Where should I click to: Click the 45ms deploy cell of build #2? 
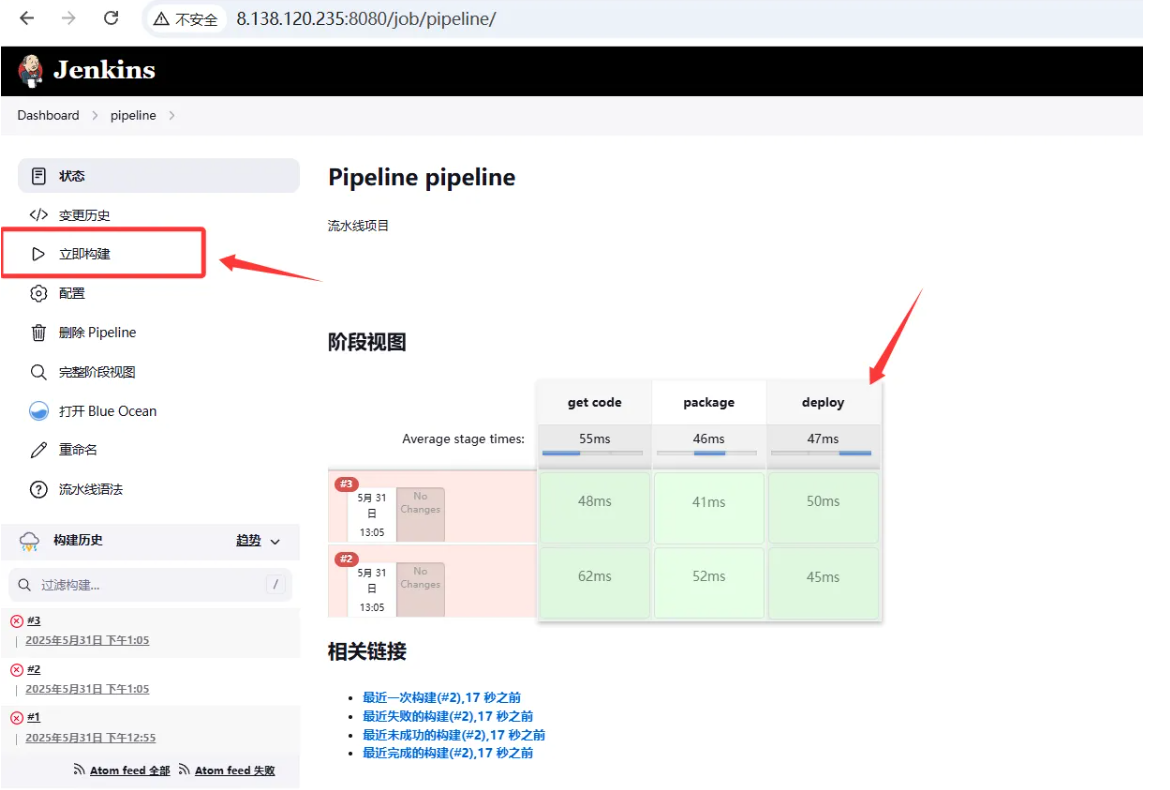pos(823,583)
